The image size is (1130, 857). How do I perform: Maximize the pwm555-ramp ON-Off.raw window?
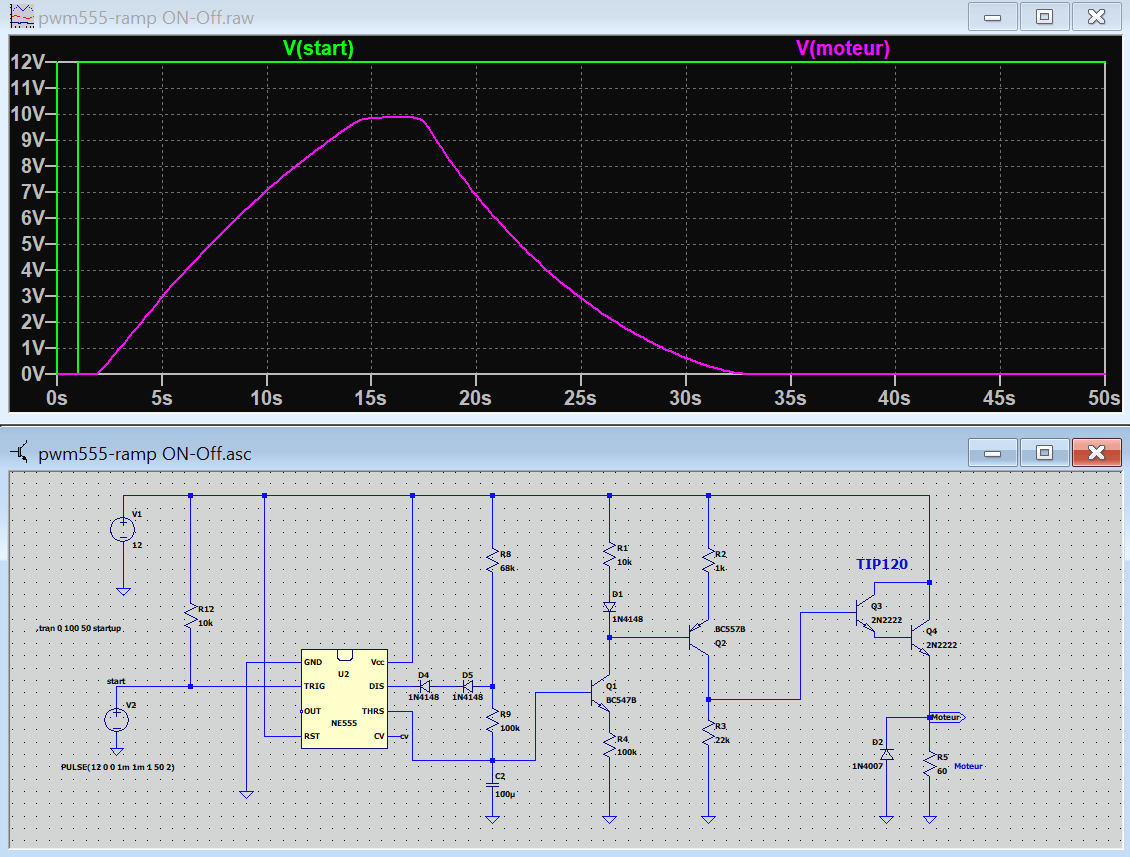[x=1044, y=17]
